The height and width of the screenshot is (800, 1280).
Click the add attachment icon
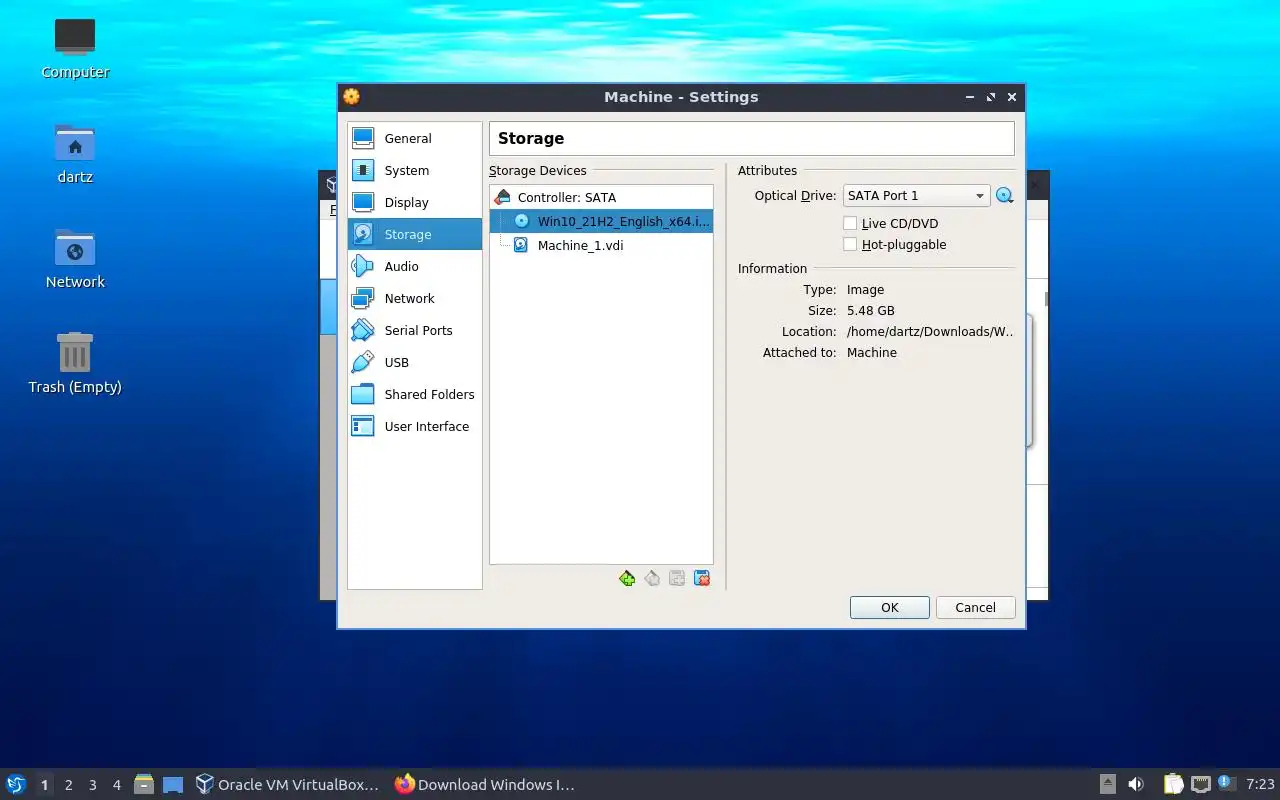point(677,578)
